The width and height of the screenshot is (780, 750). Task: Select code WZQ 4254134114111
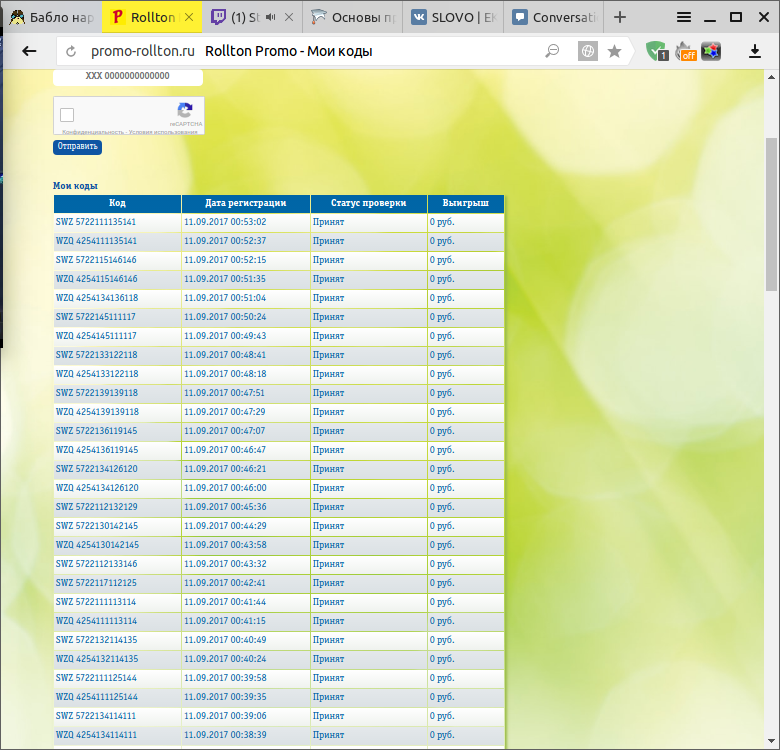coord(96,735)
